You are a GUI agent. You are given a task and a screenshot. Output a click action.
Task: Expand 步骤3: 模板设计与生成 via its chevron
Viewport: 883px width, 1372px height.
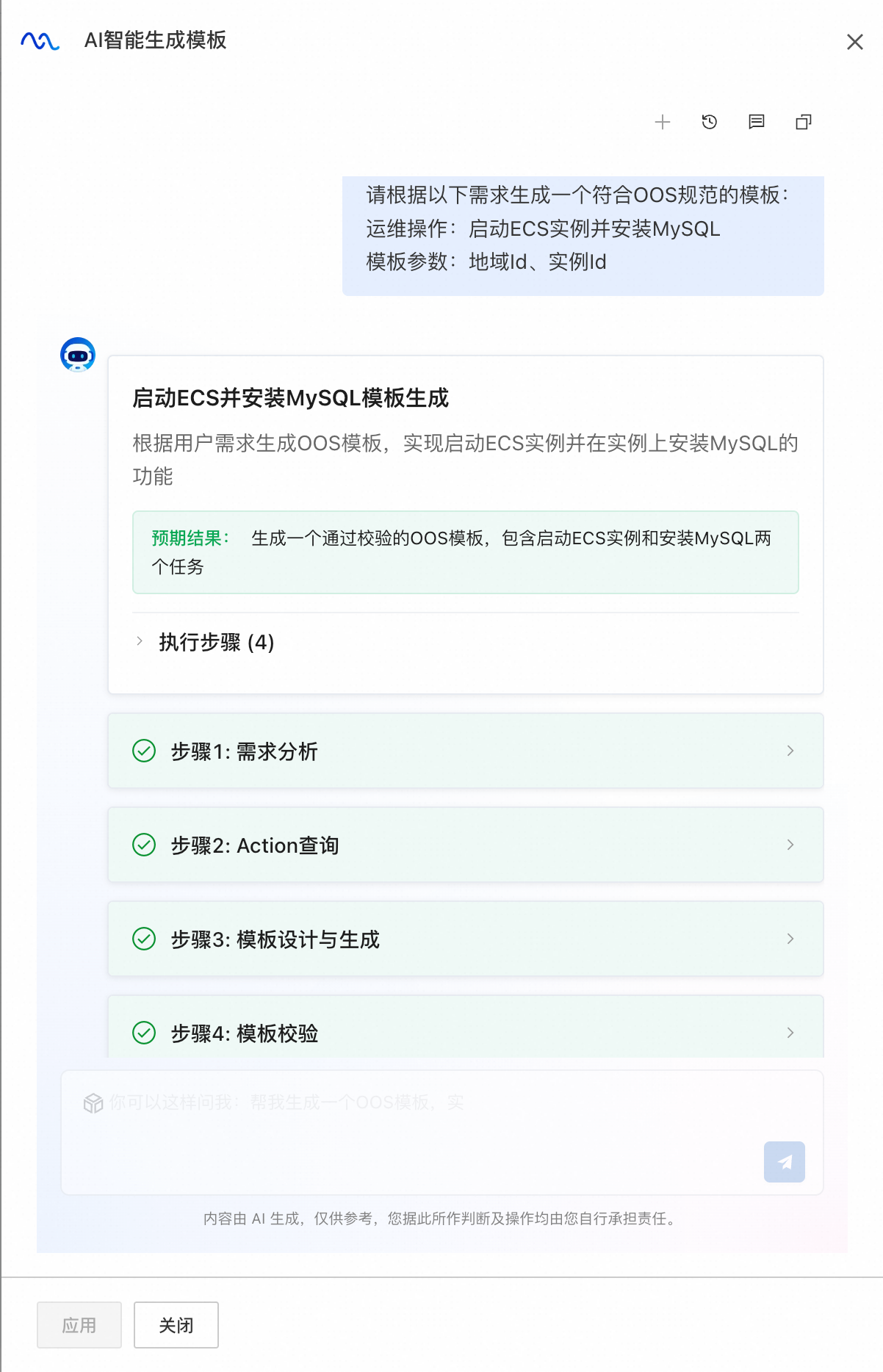790,939
